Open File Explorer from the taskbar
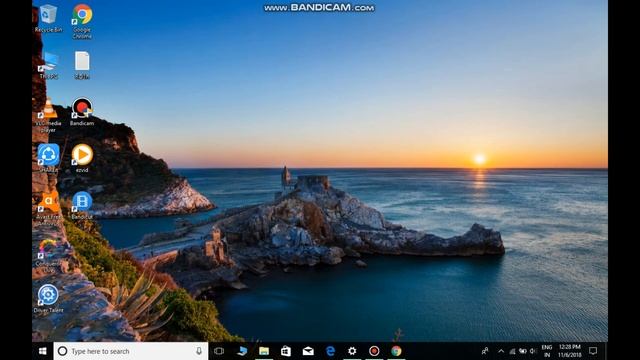The height and width of the screenshot is (360, 640). pos(264,351)
